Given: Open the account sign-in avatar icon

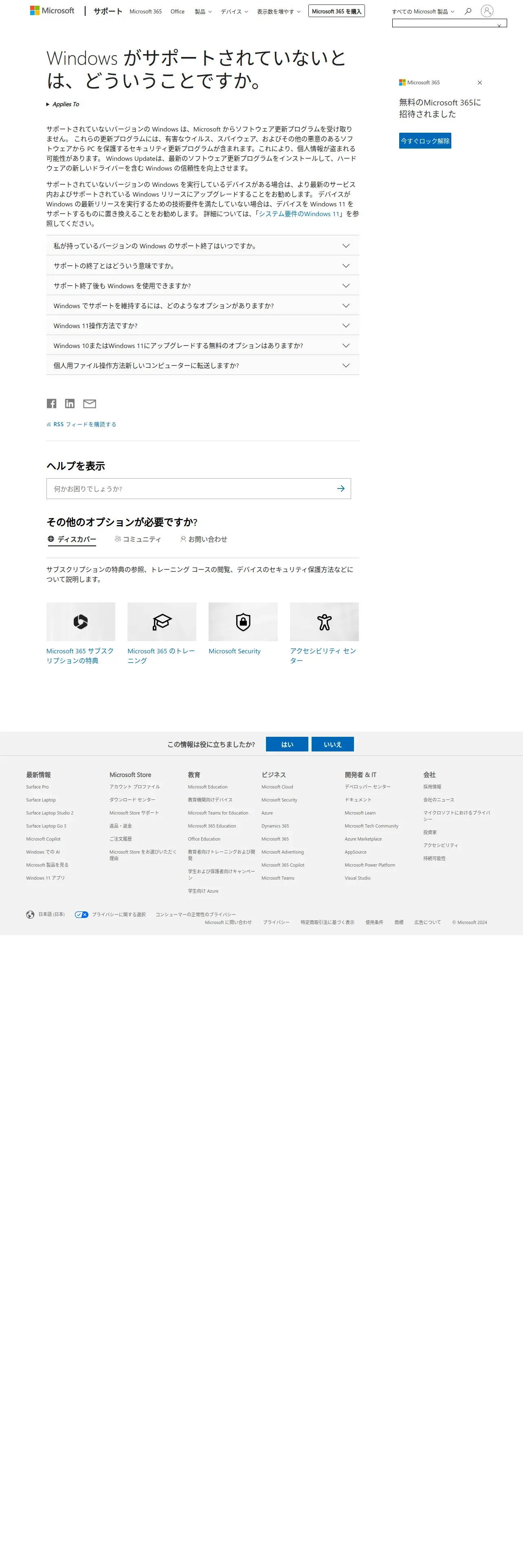Looking at the screenshot, I should (486, 11).
